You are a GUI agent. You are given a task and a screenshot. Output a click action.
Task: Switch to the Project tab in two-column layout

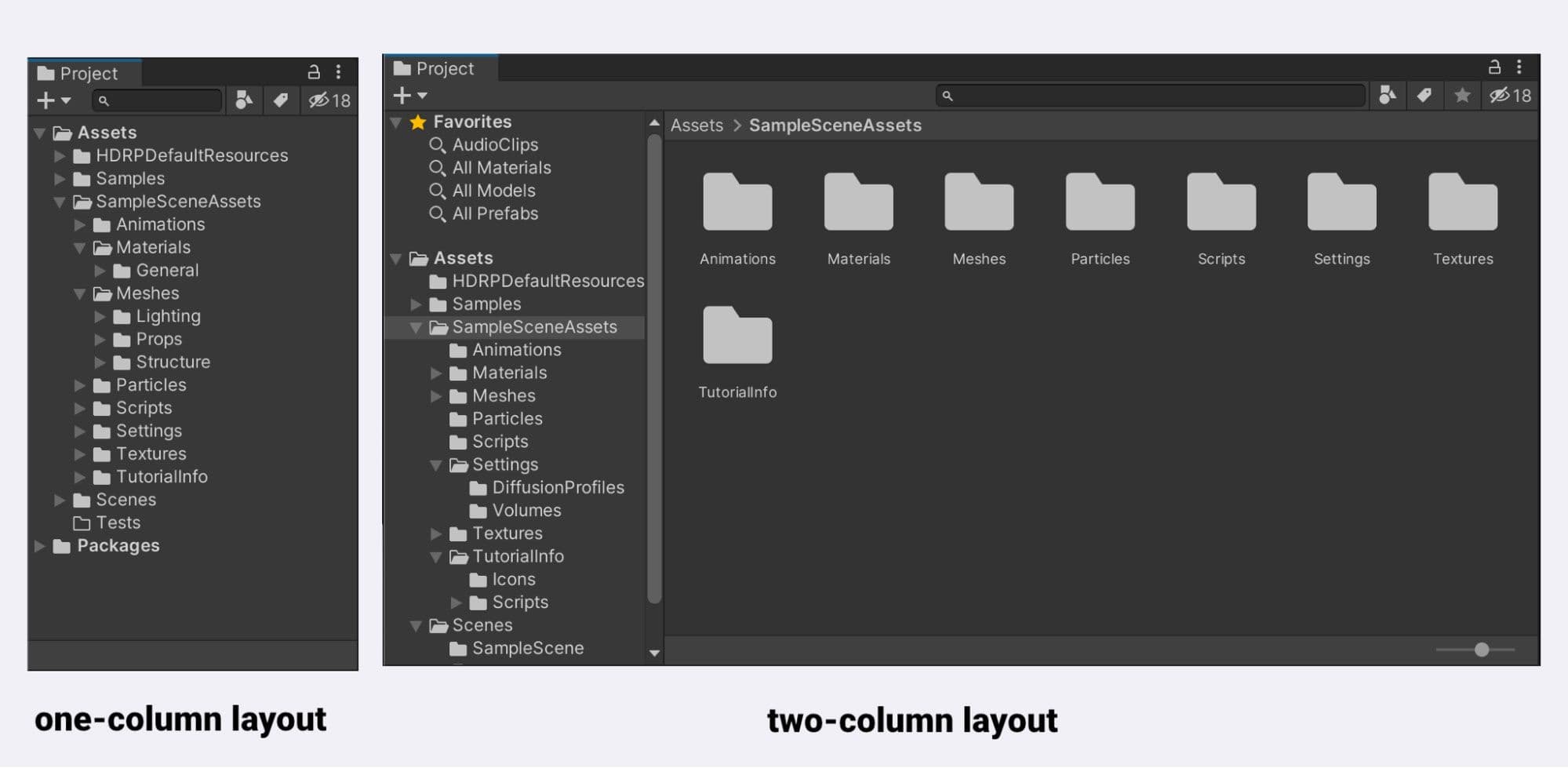point(439,68)
